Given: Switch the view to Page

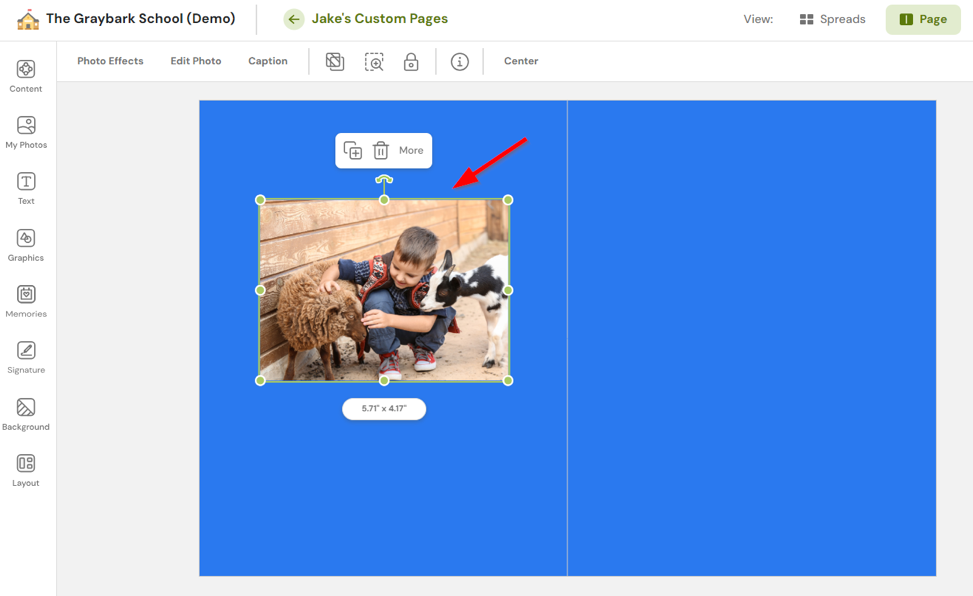Looking at the screenshot, I should (922, 18).
